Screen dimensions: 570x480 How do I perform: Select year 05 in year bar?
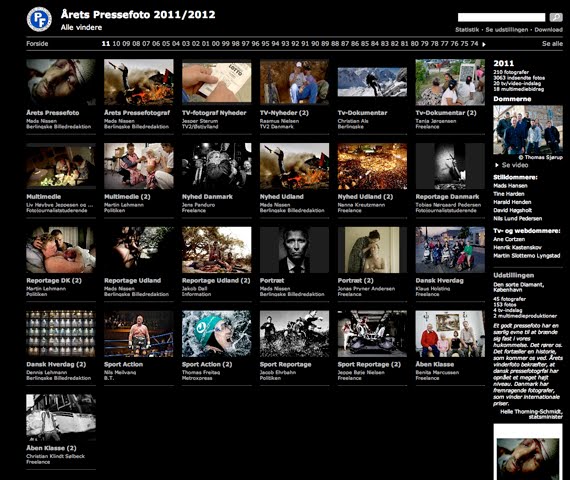click(166, 44)
